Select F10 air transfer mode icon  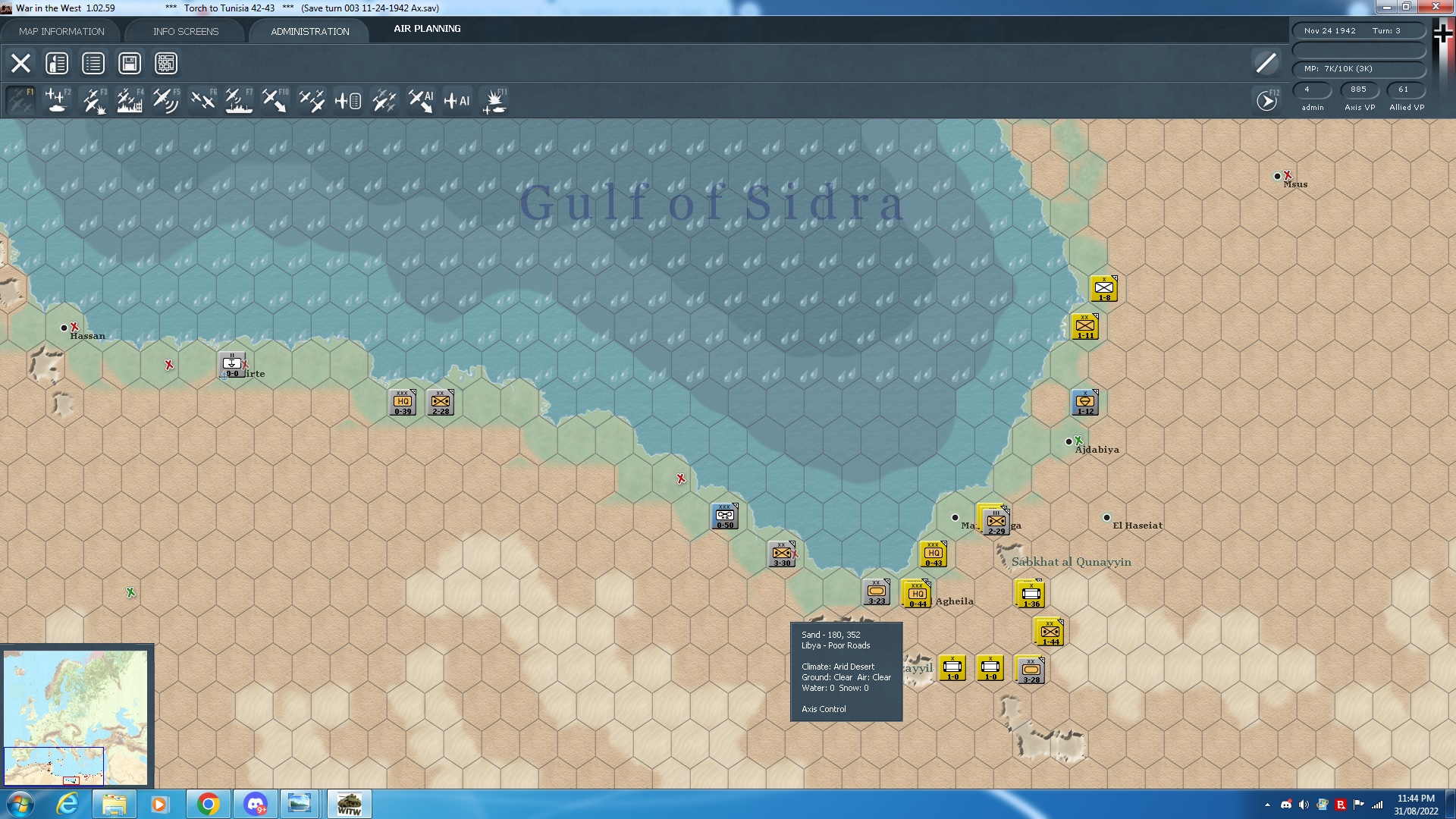[x=275, y=100]
